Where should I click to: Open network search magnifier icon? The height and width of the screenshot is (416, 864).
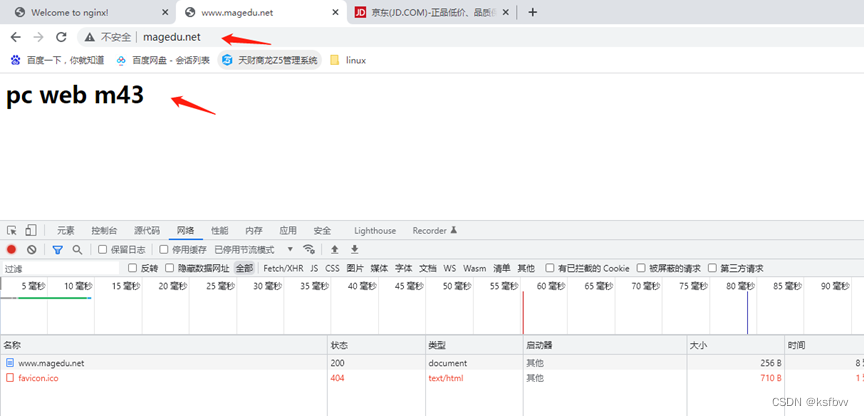click(77, 250)
